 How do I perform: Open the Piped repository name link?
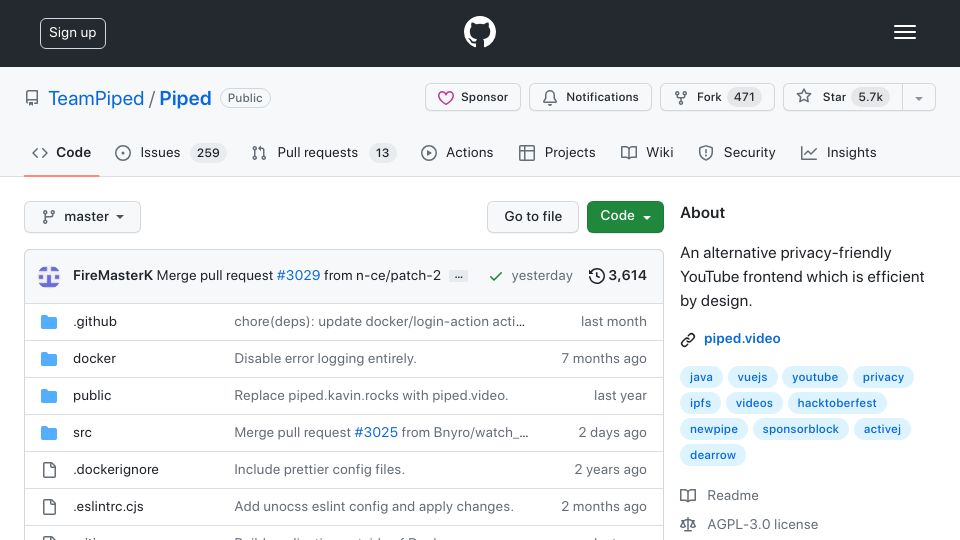click(185, 98)
